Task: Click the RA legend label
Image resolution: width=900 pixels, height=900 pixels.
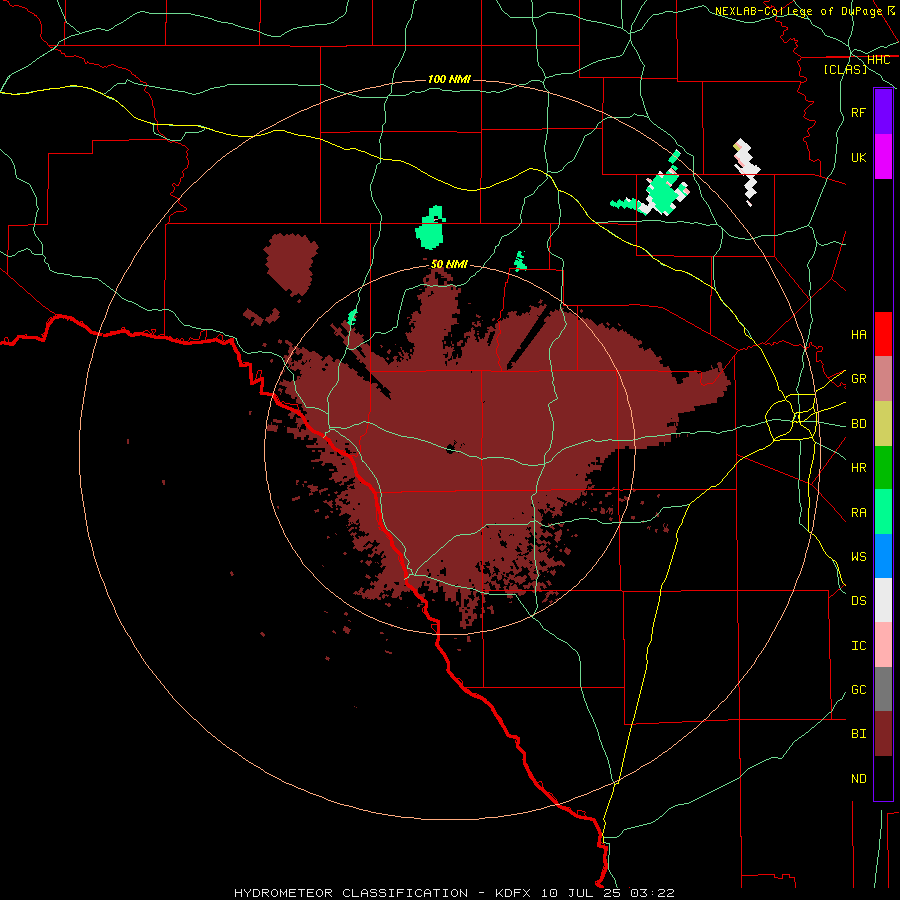Action: coord(859,513)
